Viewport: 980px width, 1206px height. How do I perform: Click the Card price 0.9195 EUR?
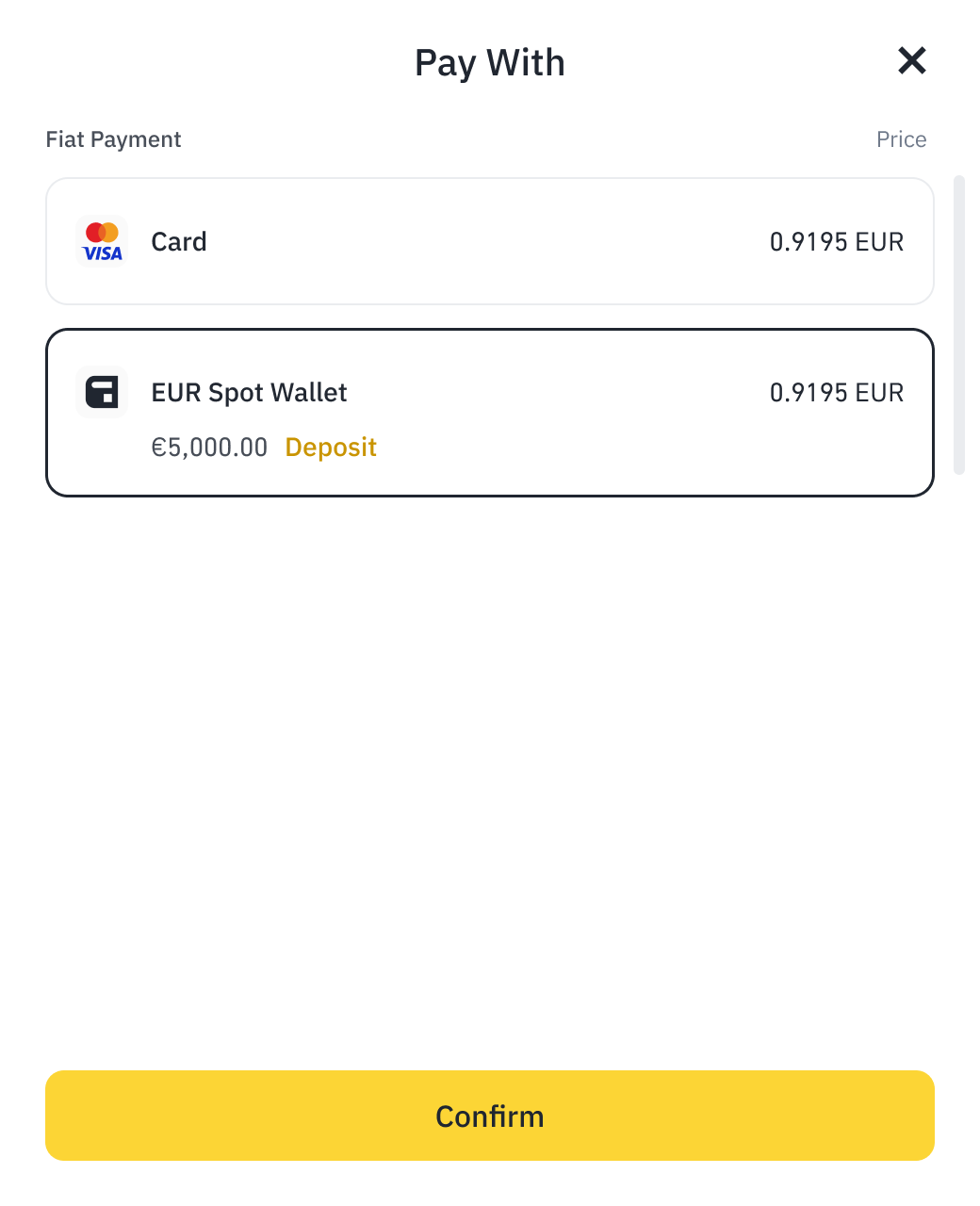(x=836, y=242)
